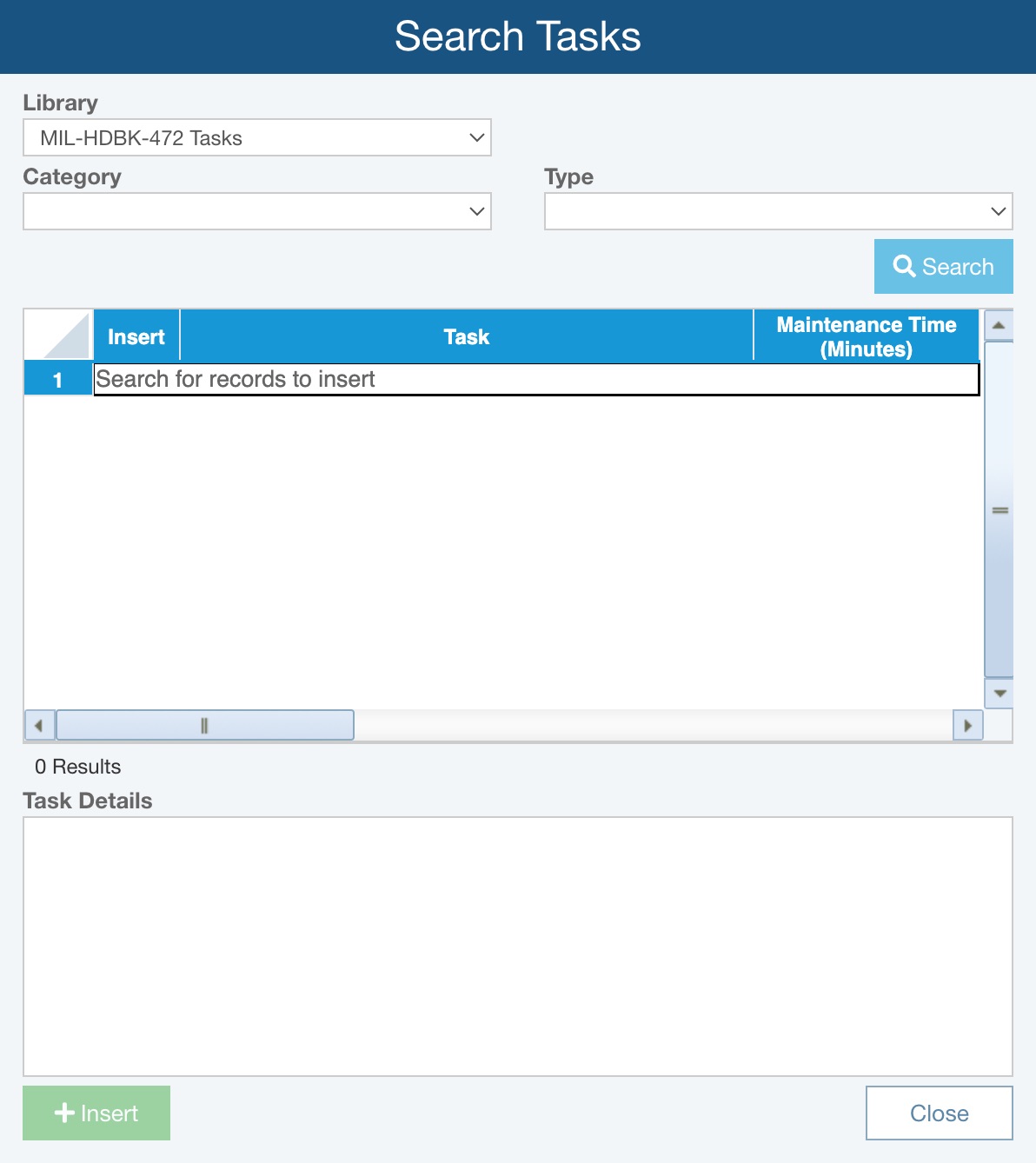
Task: Click the Insert column header
Action: click(136, 336)
